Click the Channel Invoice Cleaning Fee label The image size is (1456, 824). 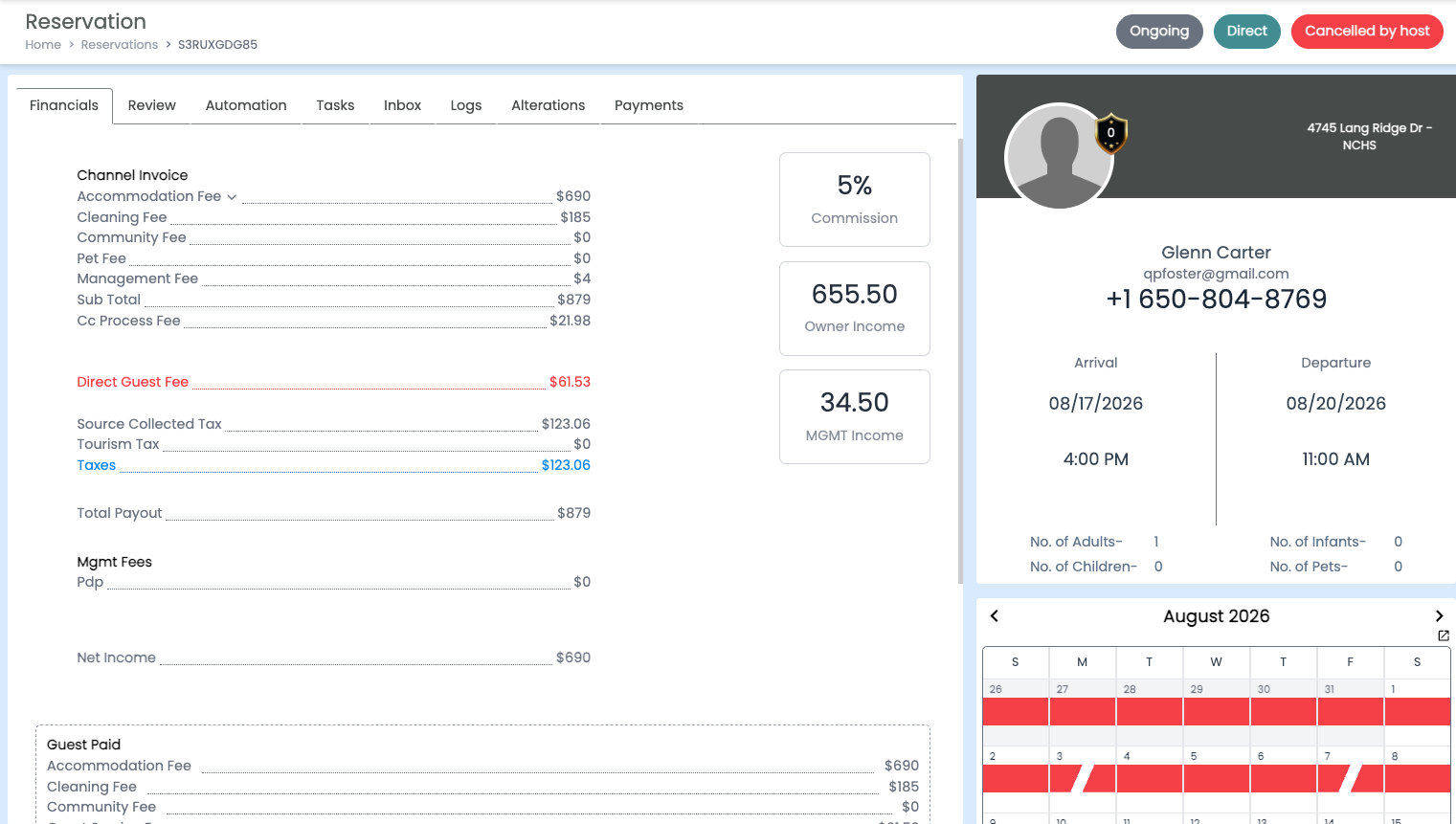[x=122, y=217]
